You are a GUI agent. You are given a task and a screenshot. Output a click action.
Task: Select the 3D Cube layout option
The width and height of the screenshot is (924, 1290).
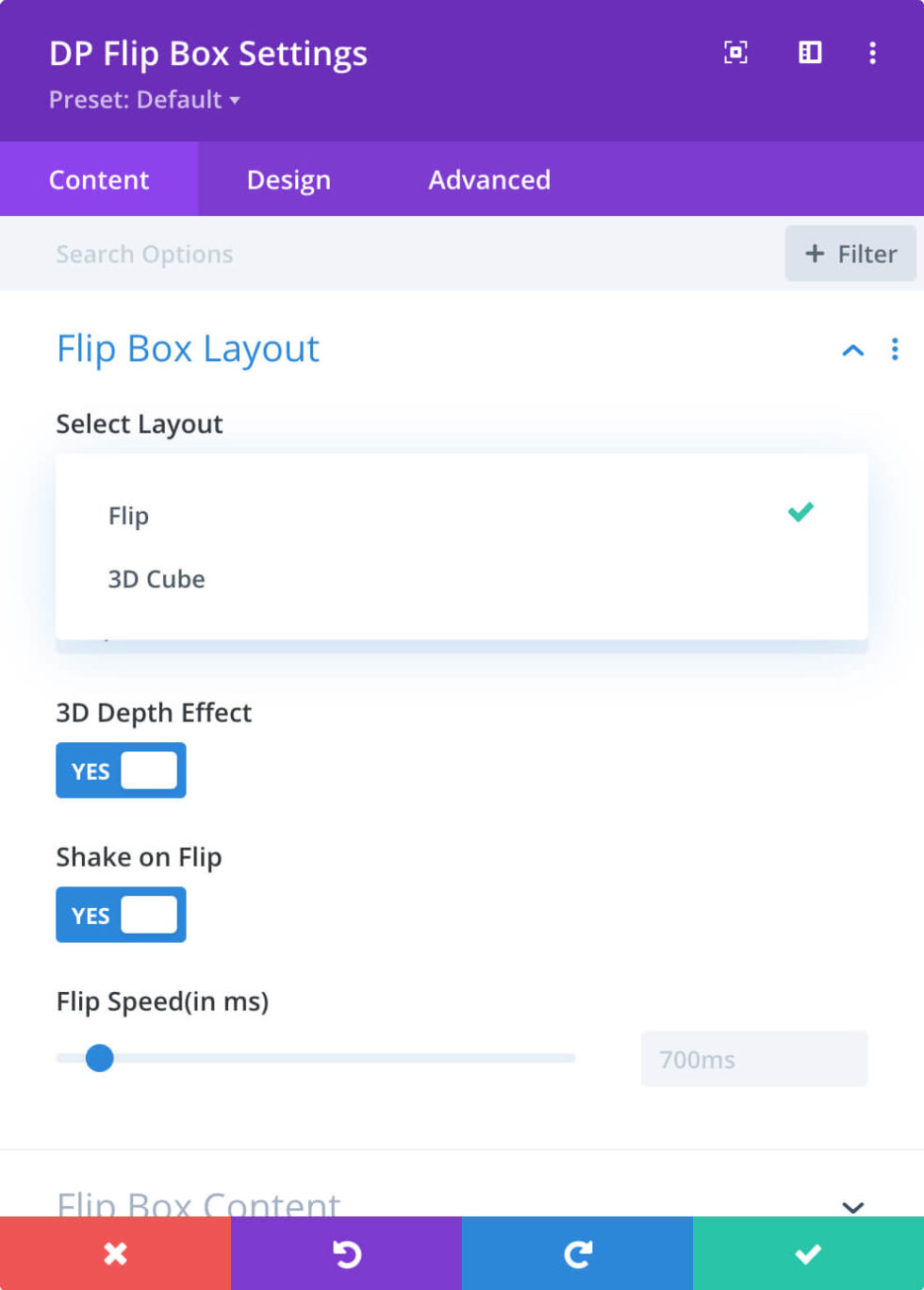[x=157, y=579]
